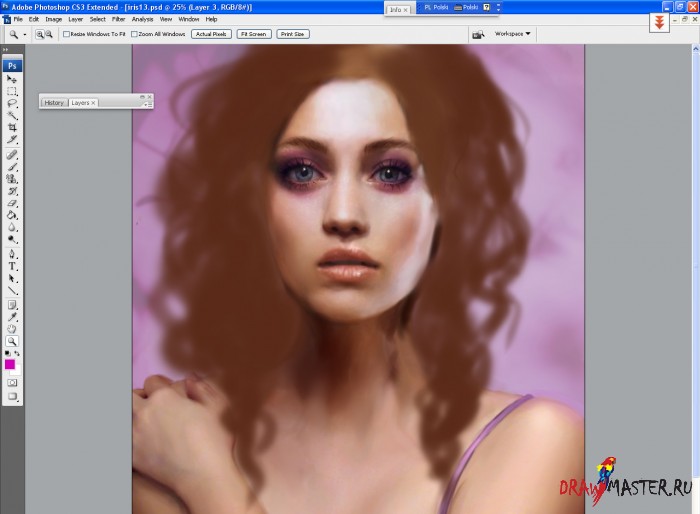Click the Polski keyboard layout indicator
This screenshot has height=514, width=700.
(x=467, y=8)
